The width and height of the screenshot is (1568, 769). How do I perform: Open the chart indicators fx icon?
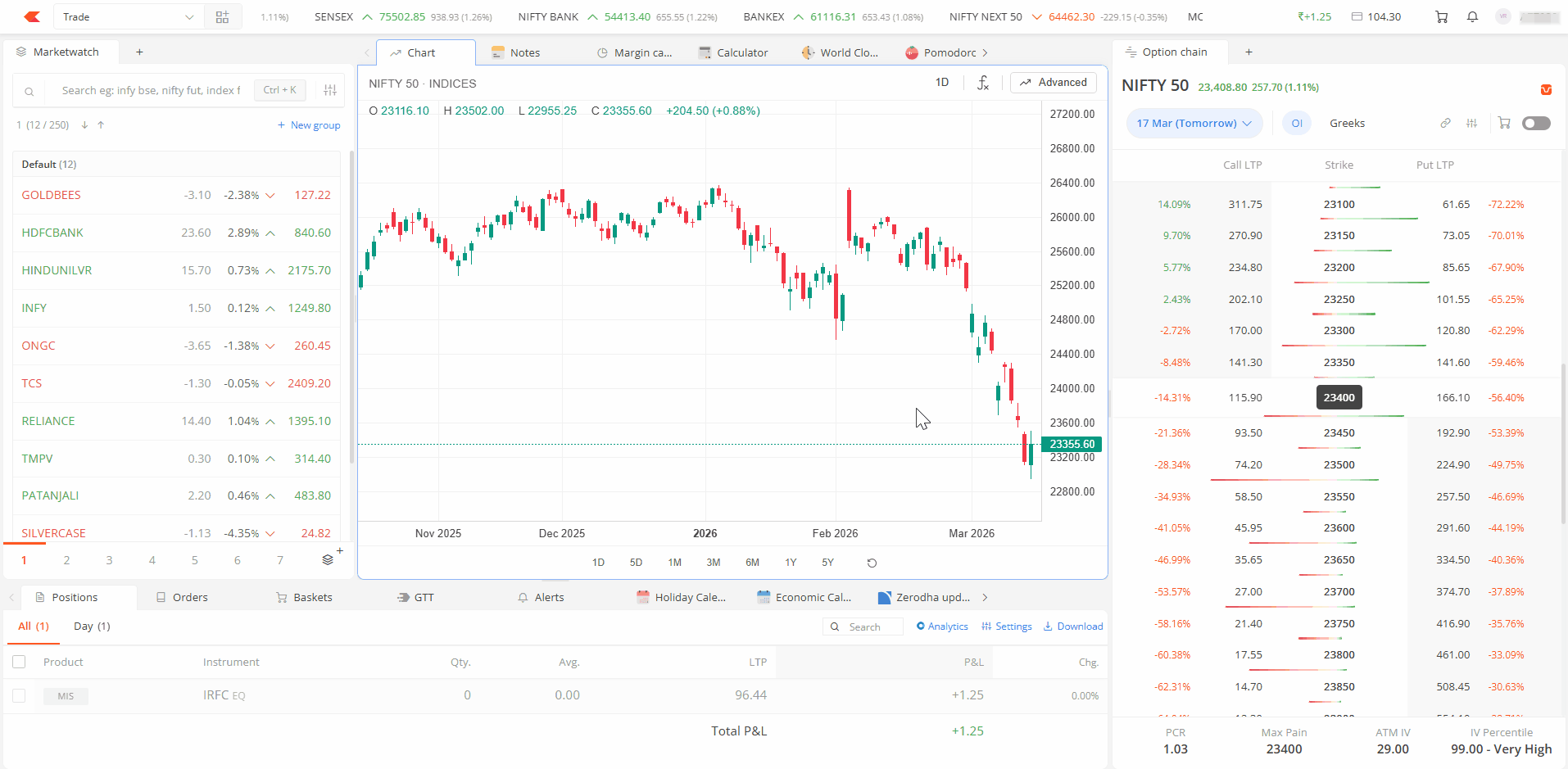coord(983,83)
